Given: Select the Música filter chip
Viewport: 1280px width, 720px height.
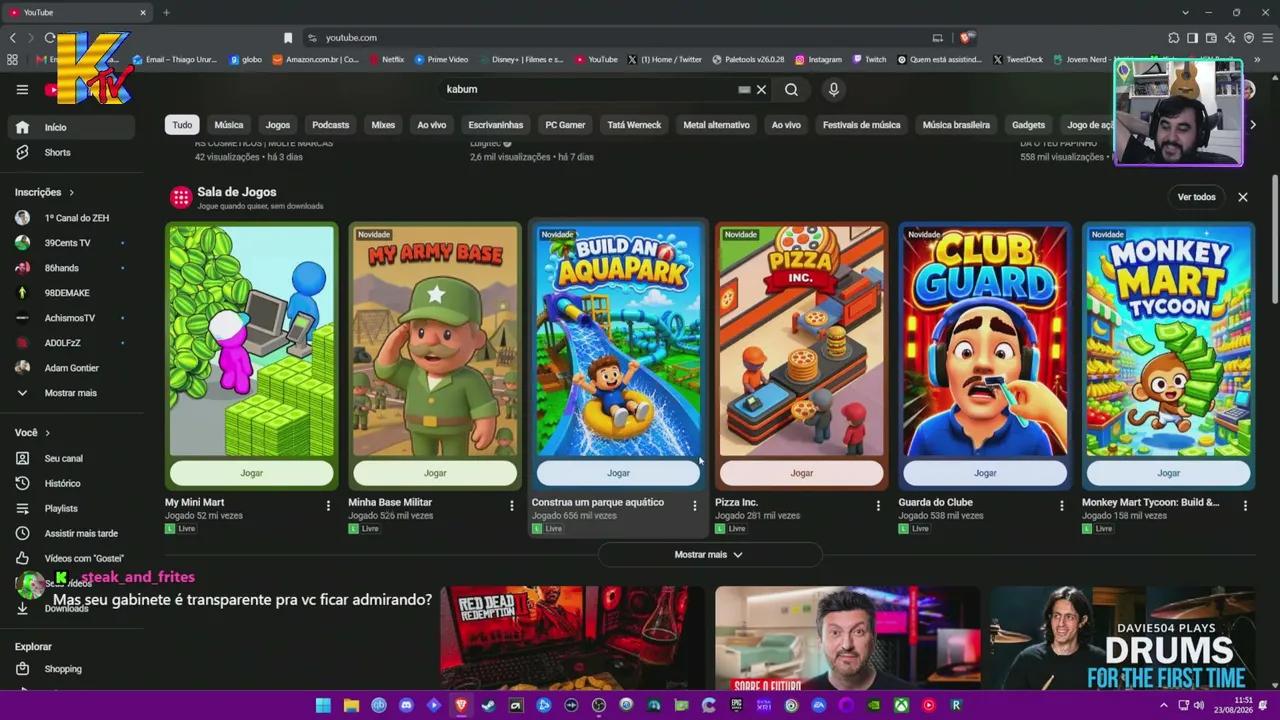Looking at the screenshot, I should 229,125.
